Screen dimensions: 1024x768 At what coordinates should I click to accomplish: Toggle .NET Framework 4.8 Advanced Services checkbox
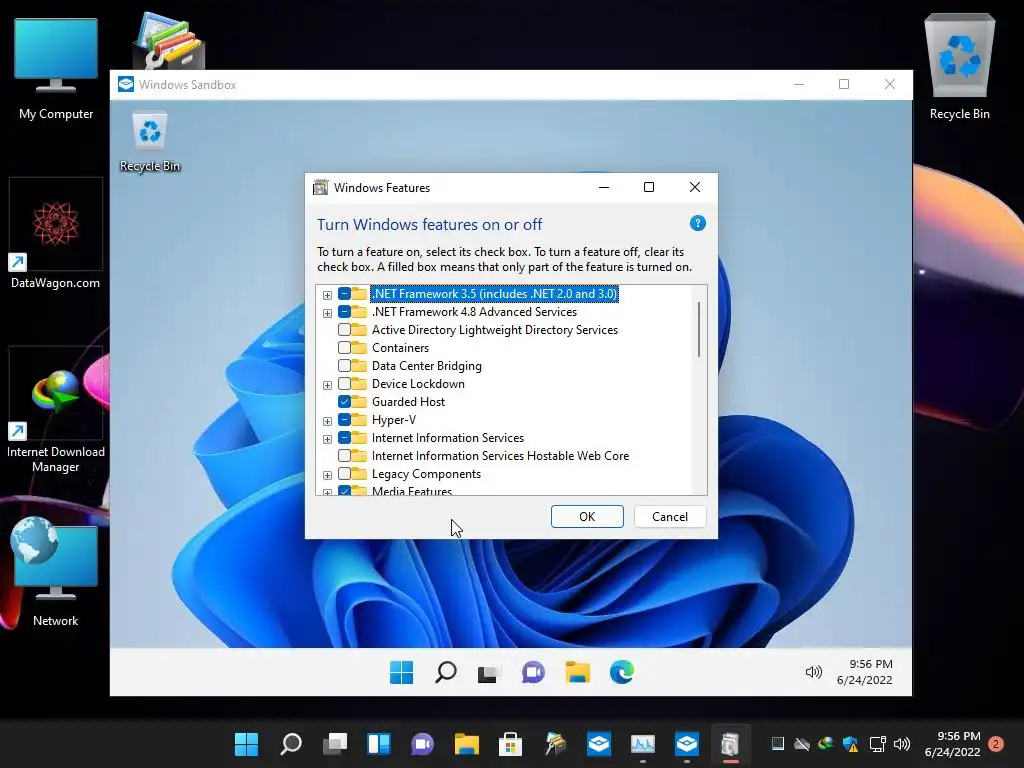pyautogui.click(x=344, y=312)
